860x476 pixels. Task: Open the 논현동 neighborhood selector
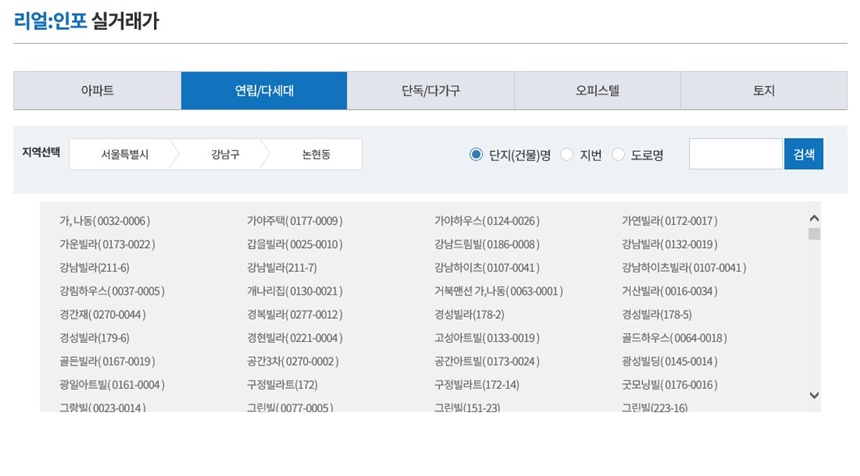pyautogui.click(x=316, y=154)
